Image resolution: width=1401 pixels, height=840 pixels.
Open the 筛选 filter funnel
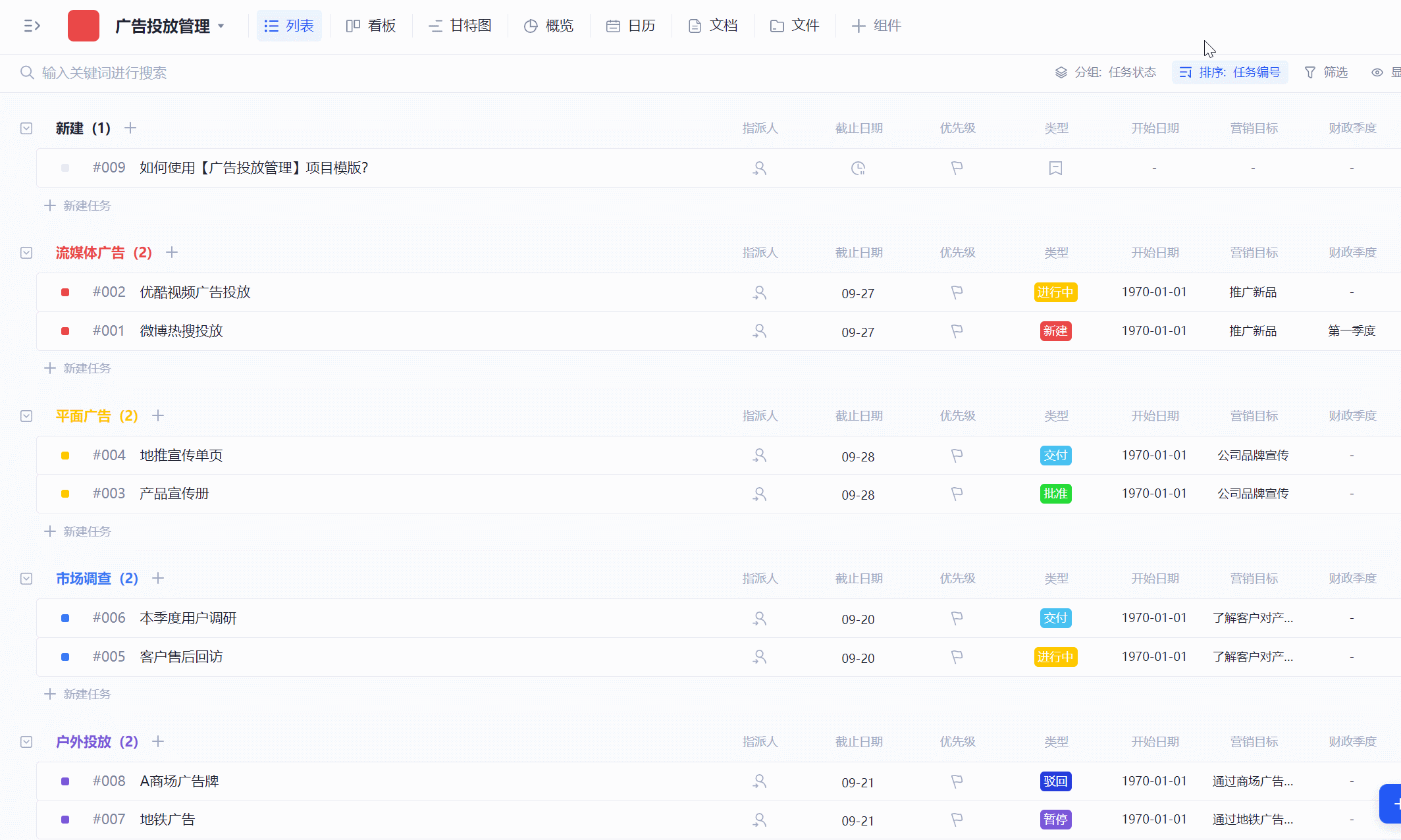coord(1326,72)
